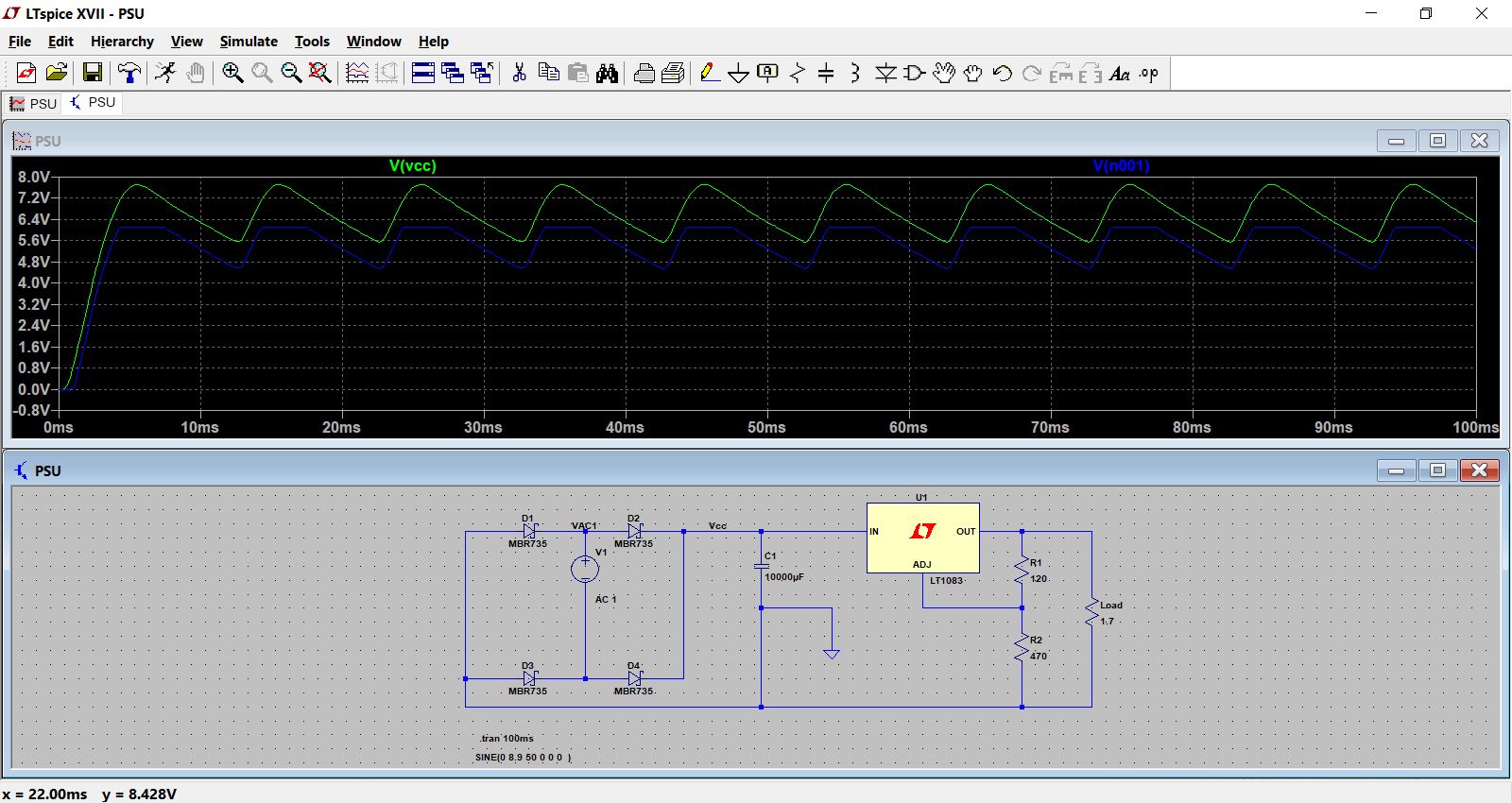
Task: Cut with the scissors icon
Action: 519,73
